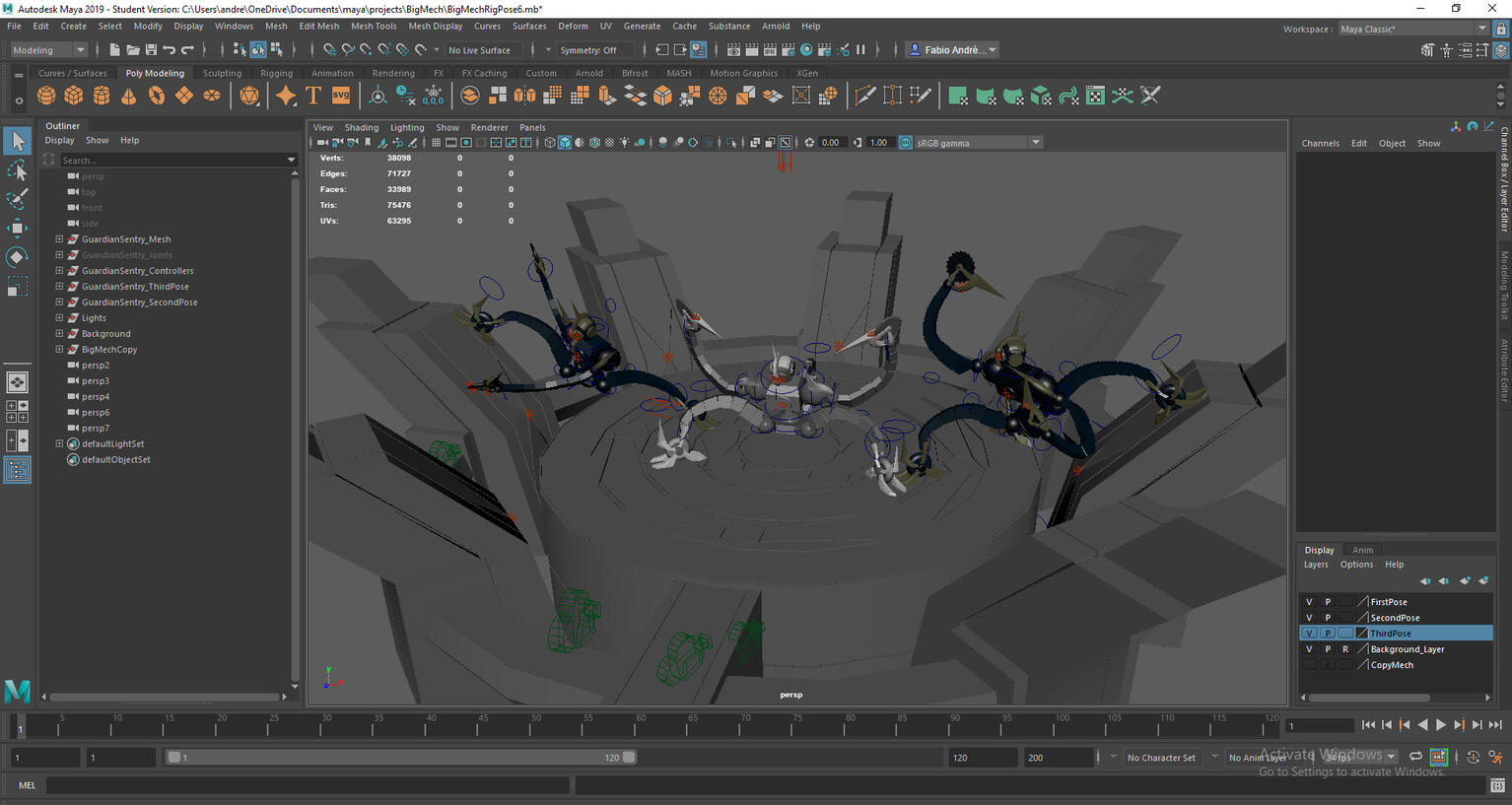1512x805 pixels.
Task: Click the Symmetry: Off button
Action: [588, 50]
